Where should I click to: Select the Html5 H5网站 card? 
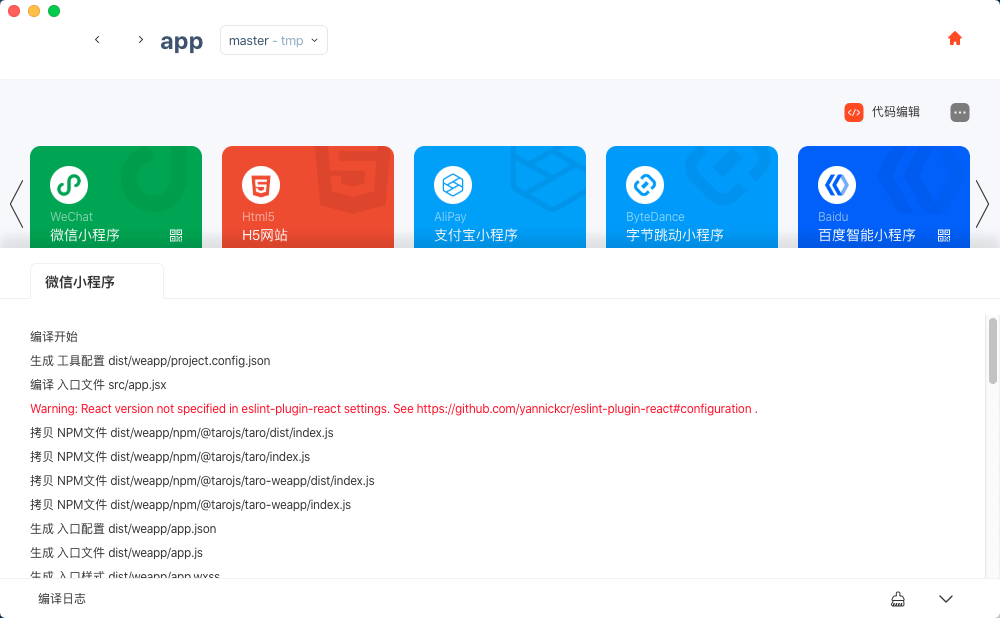click(x=308, y=197)
